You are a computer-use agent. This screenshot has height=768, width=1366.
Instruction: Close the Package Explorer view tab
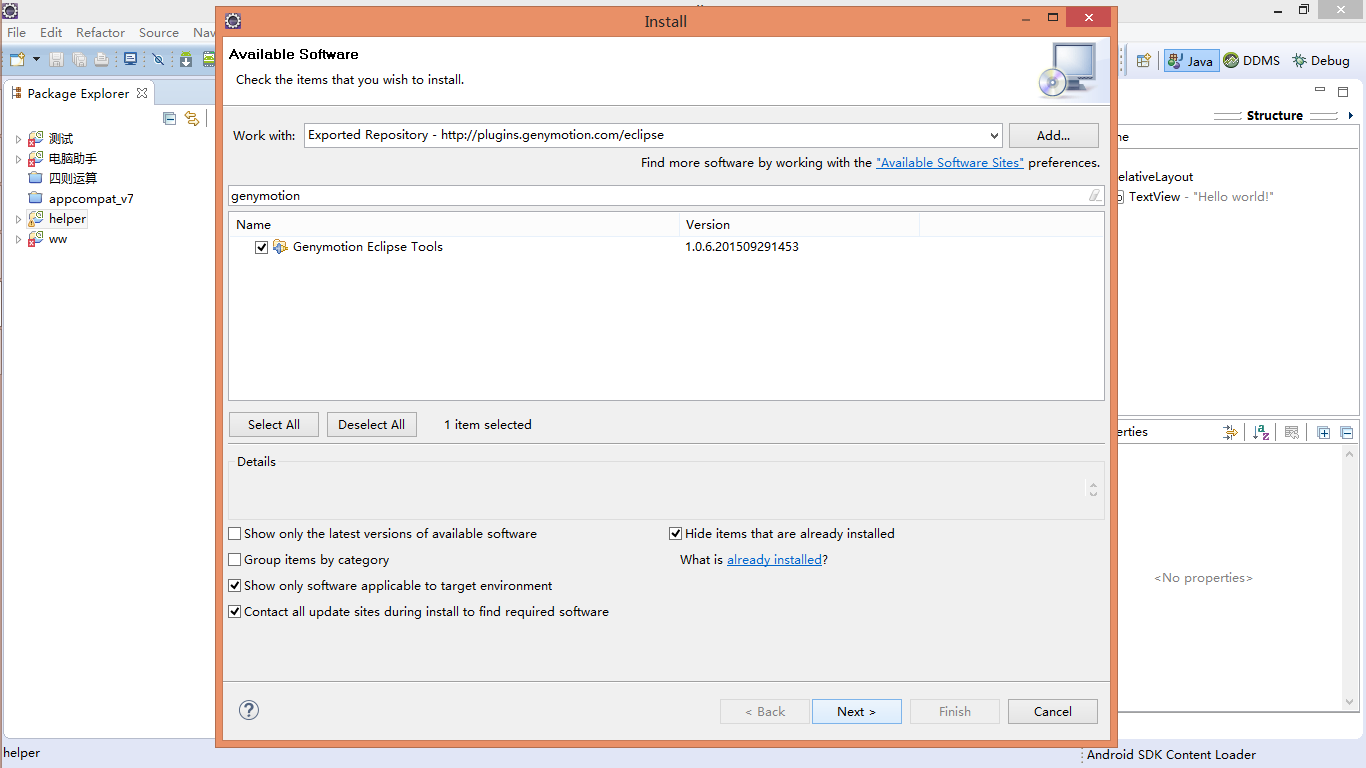pyautogui.click(x=142, y=93)
